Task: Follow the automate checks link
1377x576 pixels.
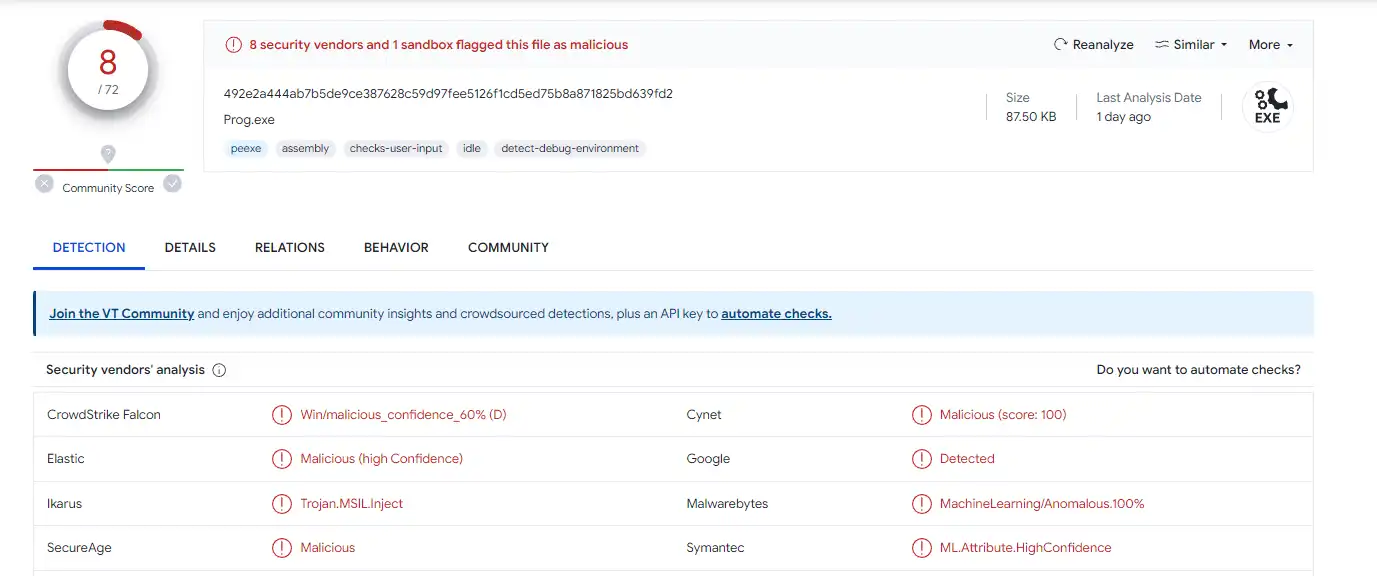Action: [776, 314]
